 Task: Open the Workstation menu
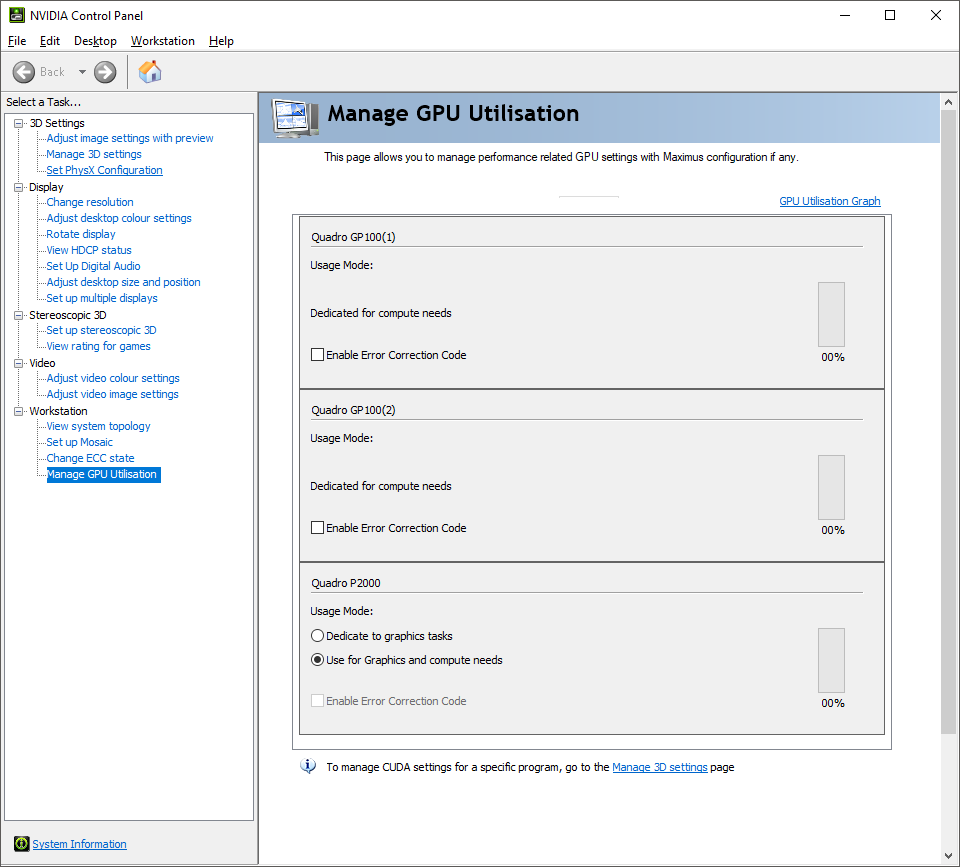point(162,41)
